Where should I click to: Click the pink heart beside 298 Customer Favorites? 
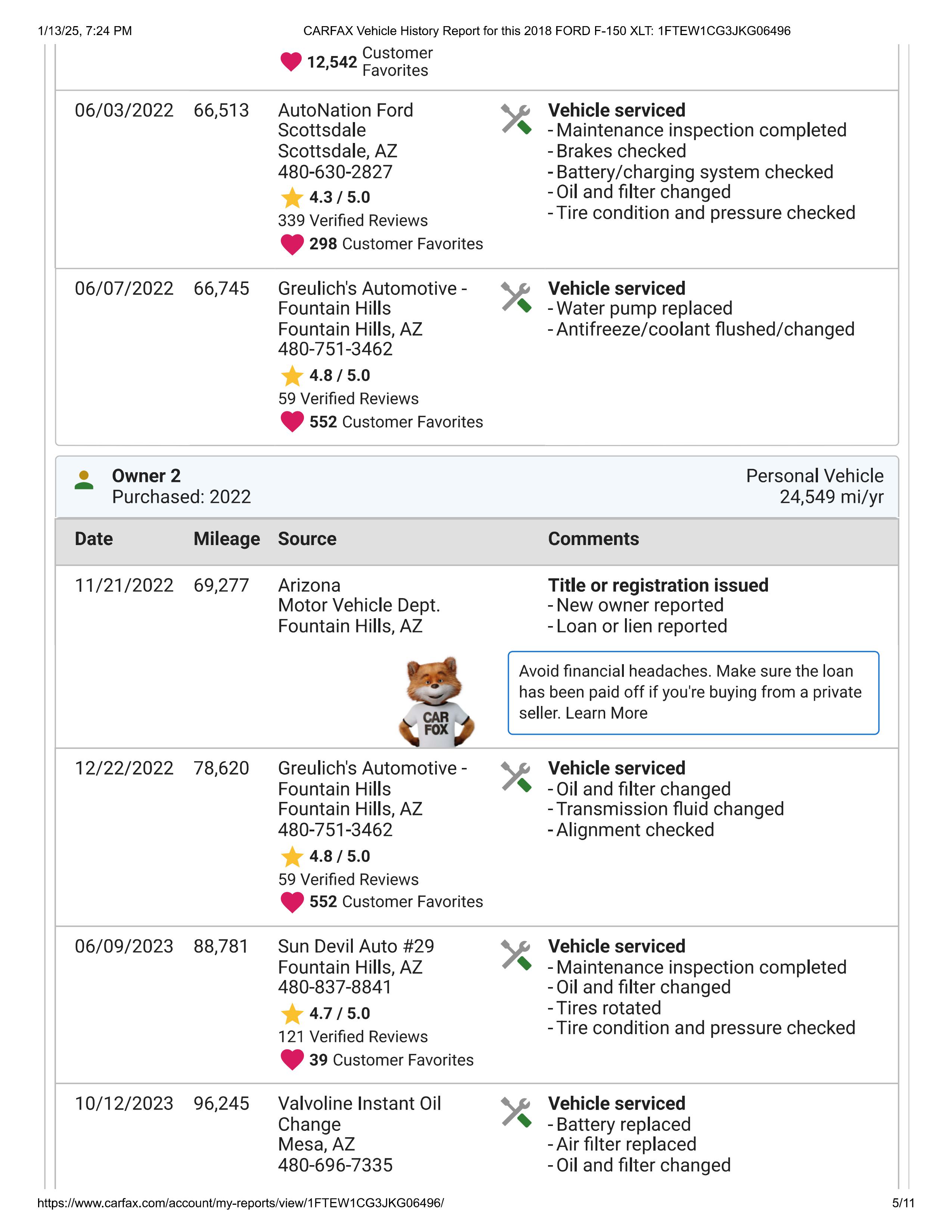(292, 244)
